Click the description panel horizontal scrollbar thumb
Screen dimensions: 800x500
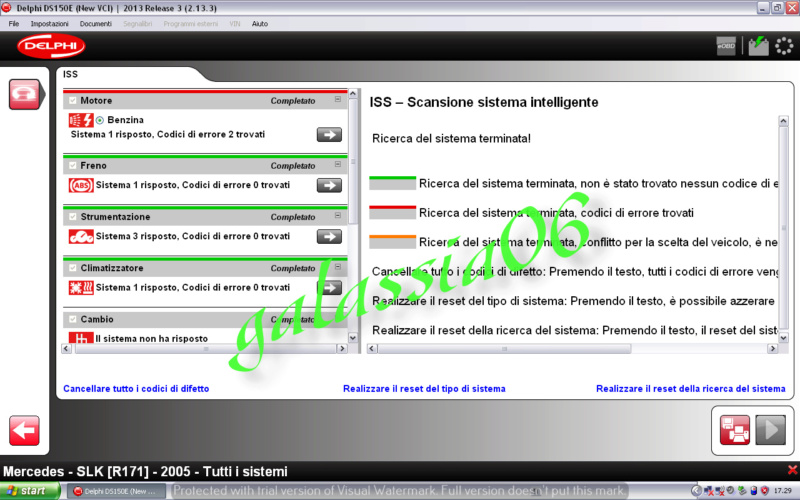(504, 348)
